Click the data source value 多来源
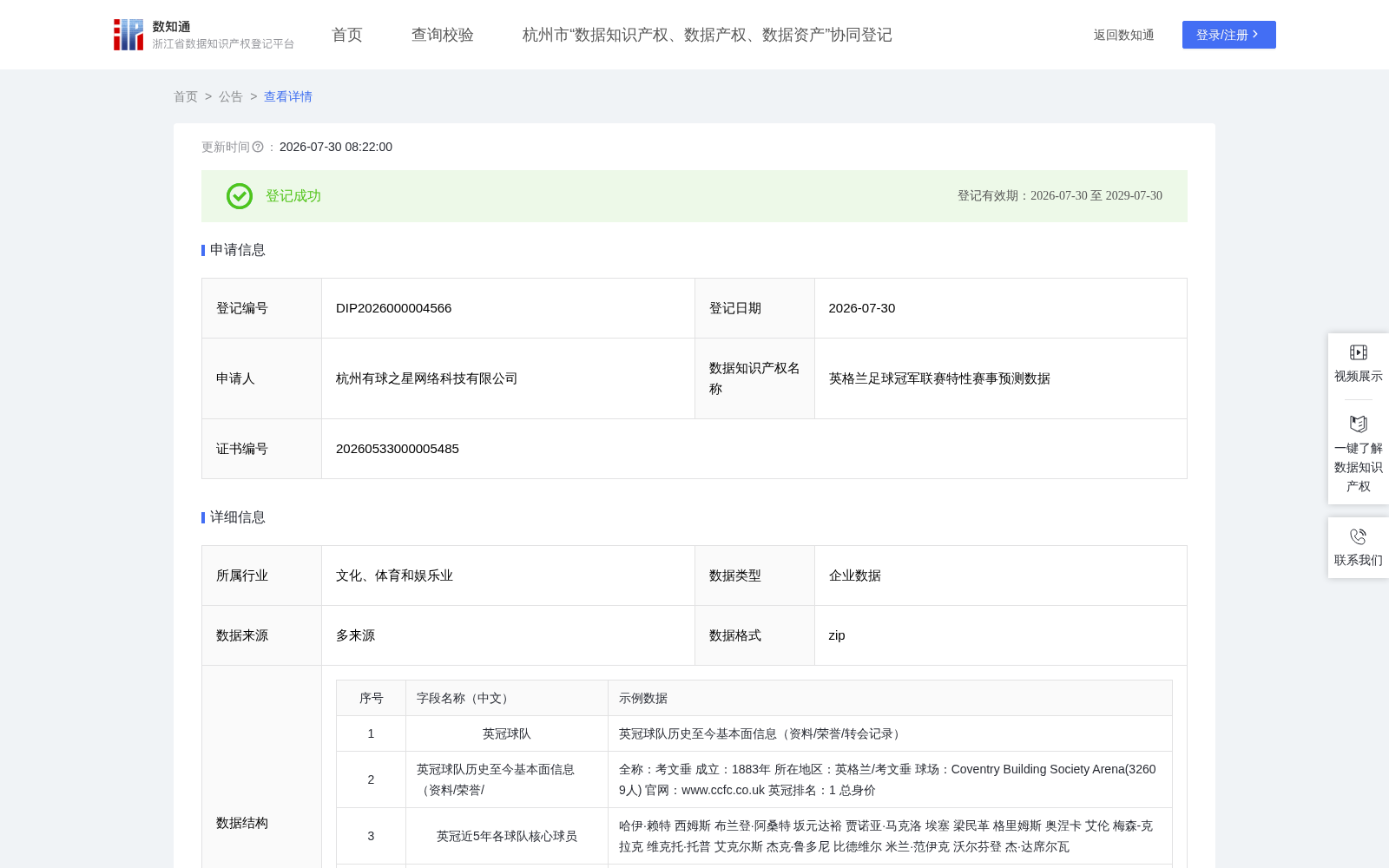The width and height of the screenshot is (1389, 868). pyautogui.click(x=356, y=635)
